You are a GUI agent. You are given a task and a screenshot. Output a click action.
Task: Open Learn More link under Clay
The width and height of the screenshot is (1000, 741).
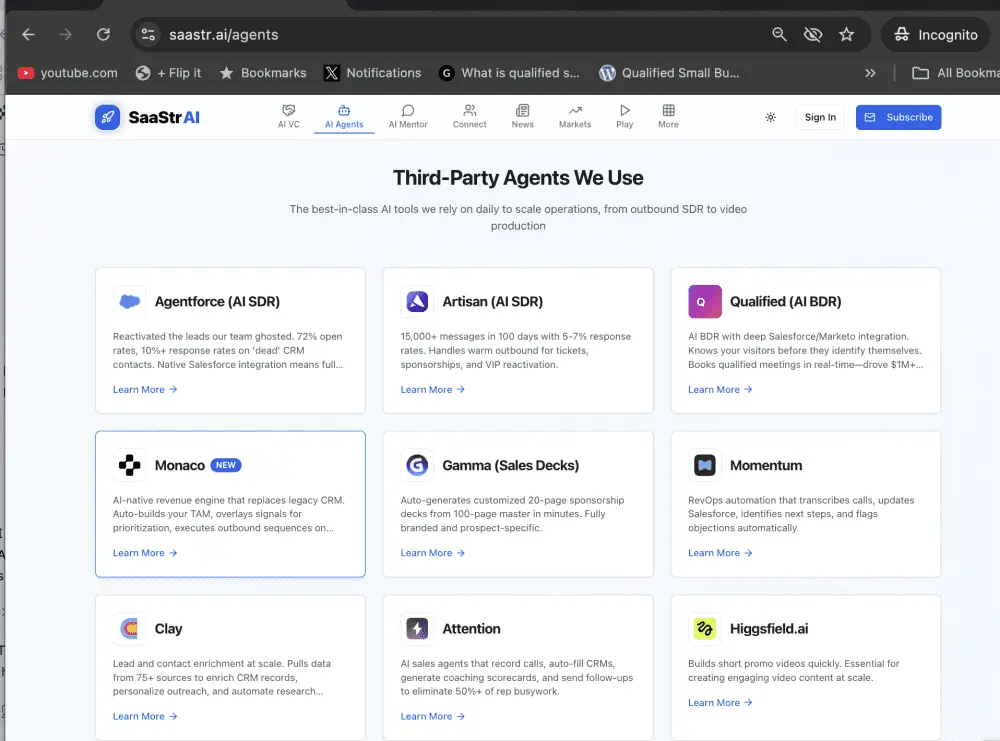[x=145, y=716]
